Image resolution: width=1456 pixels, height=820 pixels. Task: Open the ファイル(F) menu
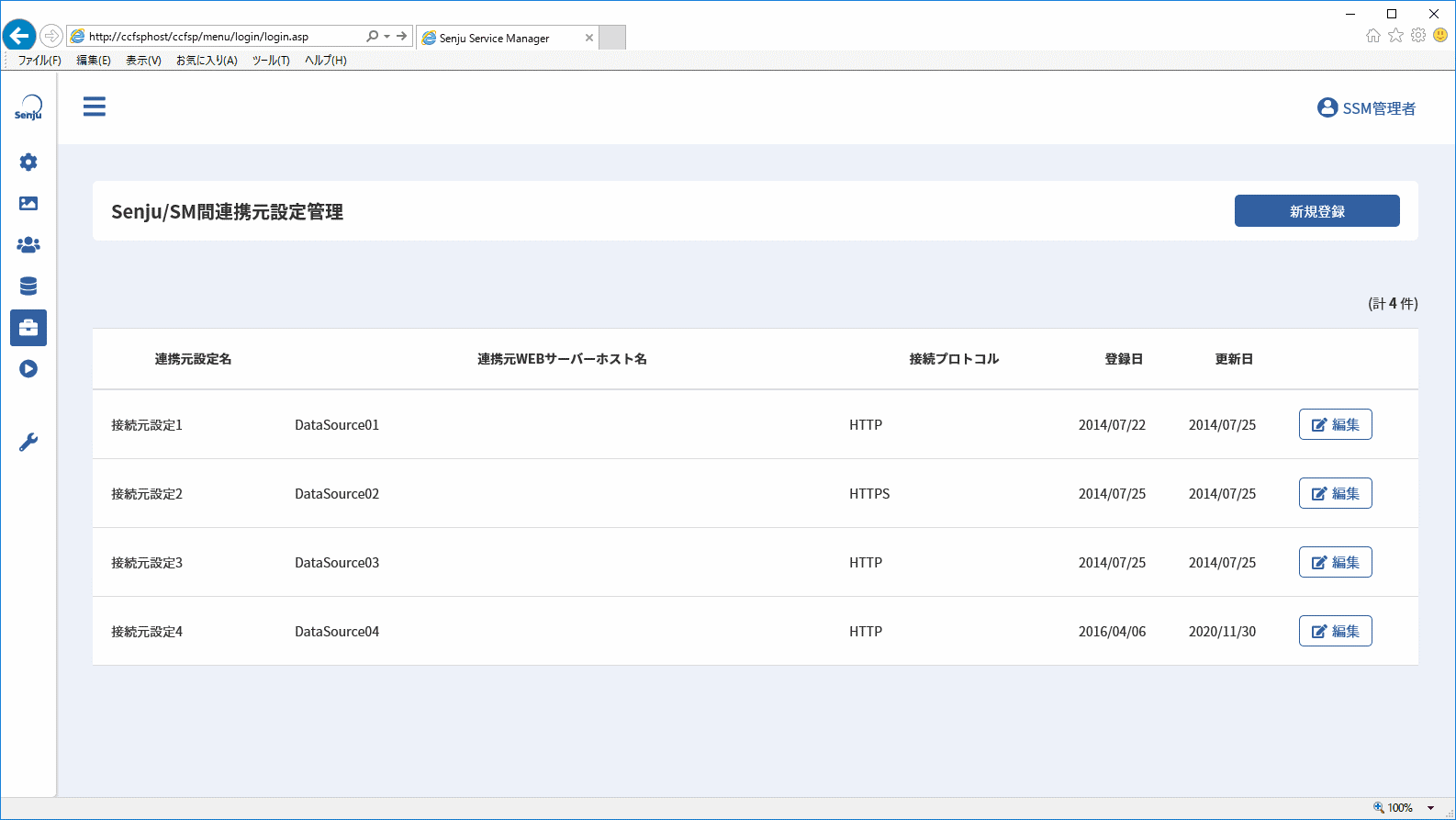[x=39, y=61]
